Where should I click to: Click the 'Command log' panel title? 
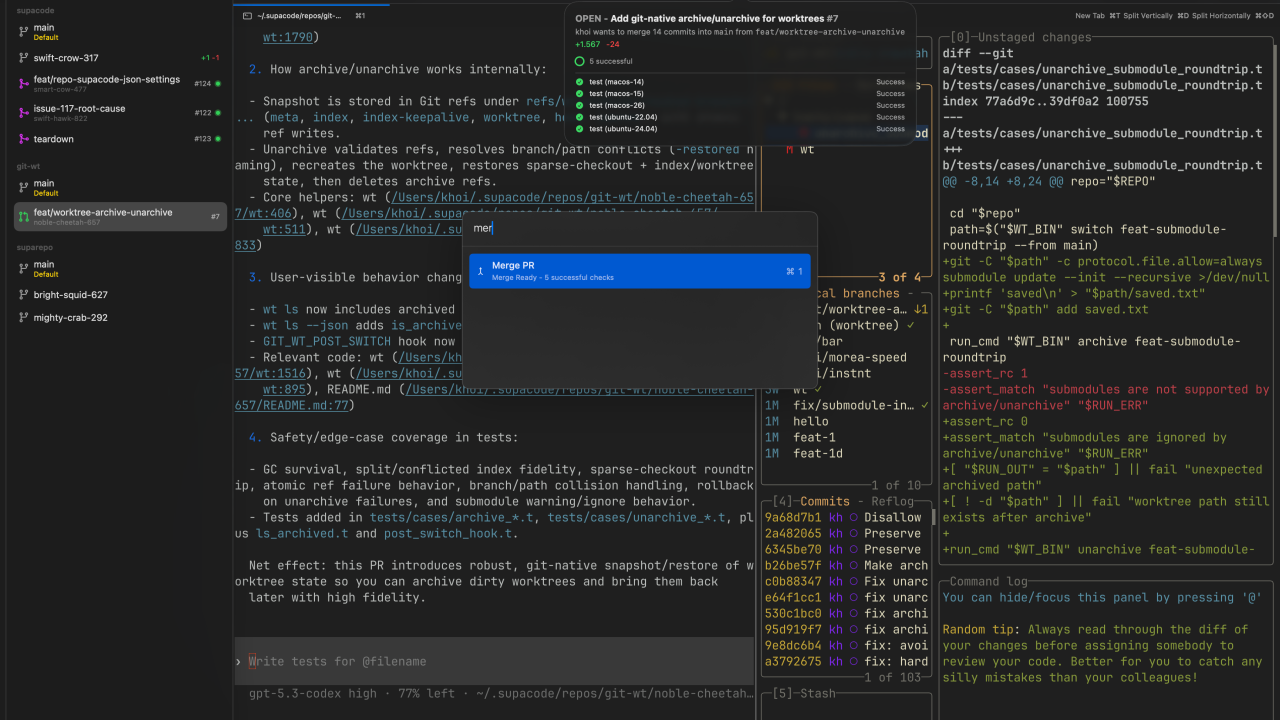point(990,581)
